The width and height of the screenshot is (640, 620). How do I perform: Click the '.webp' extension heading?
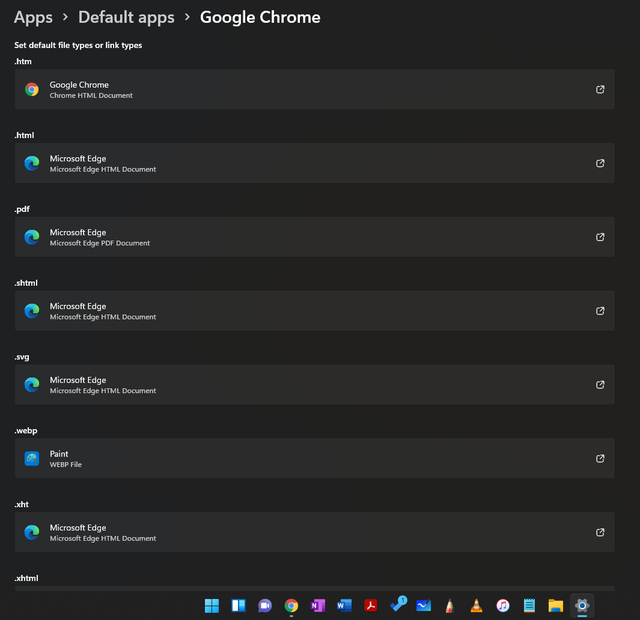[x=26, y=431]
